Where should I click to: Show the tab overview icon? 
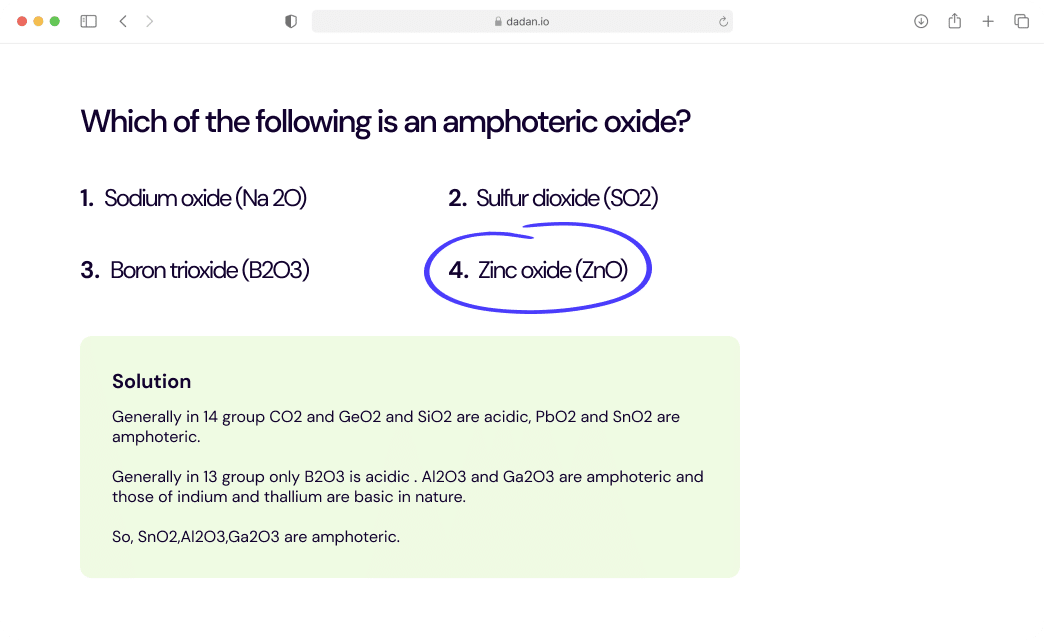1021,21
